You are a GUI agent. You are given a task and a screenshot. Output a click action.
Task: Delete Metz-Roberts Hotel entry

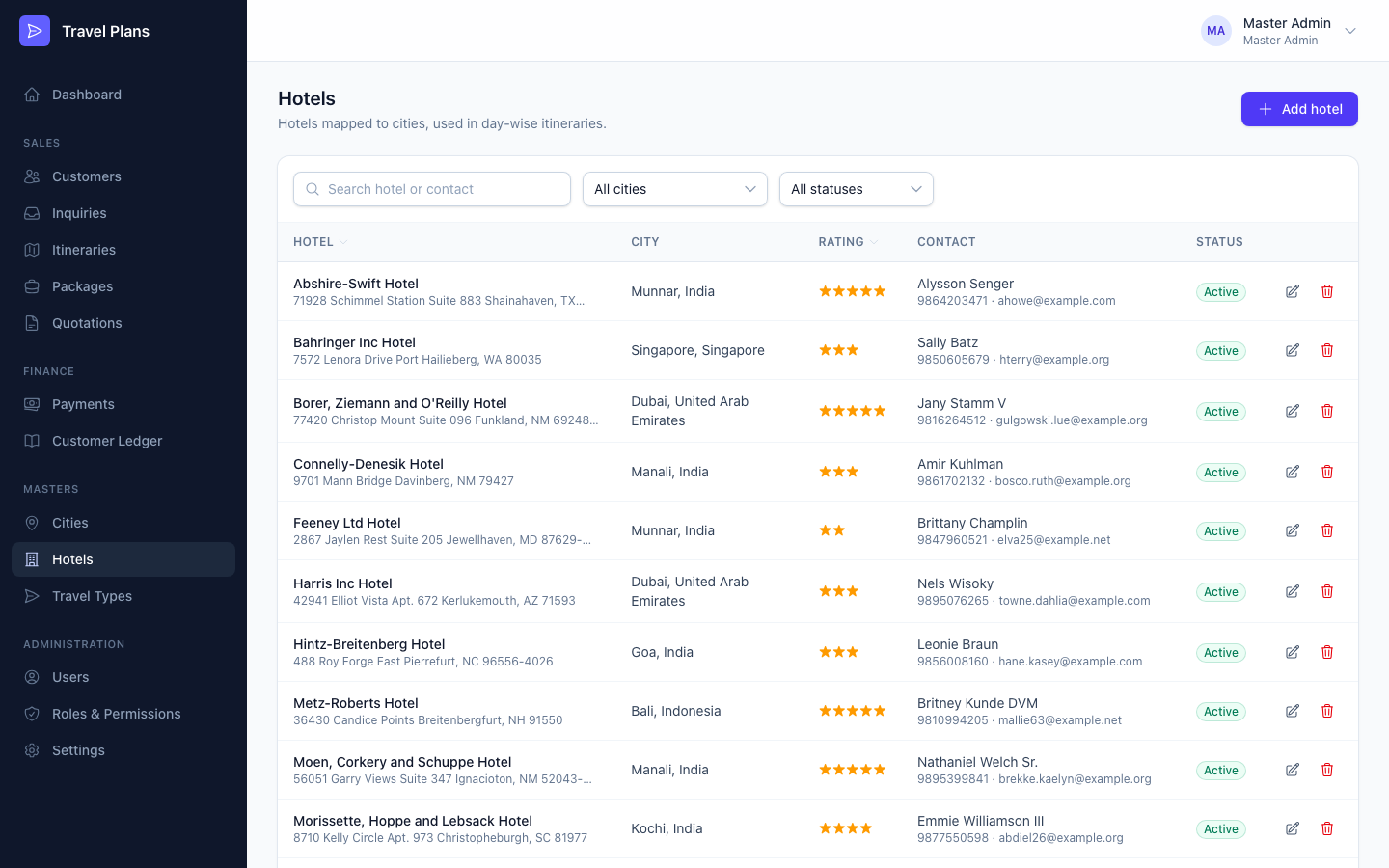1327,711
